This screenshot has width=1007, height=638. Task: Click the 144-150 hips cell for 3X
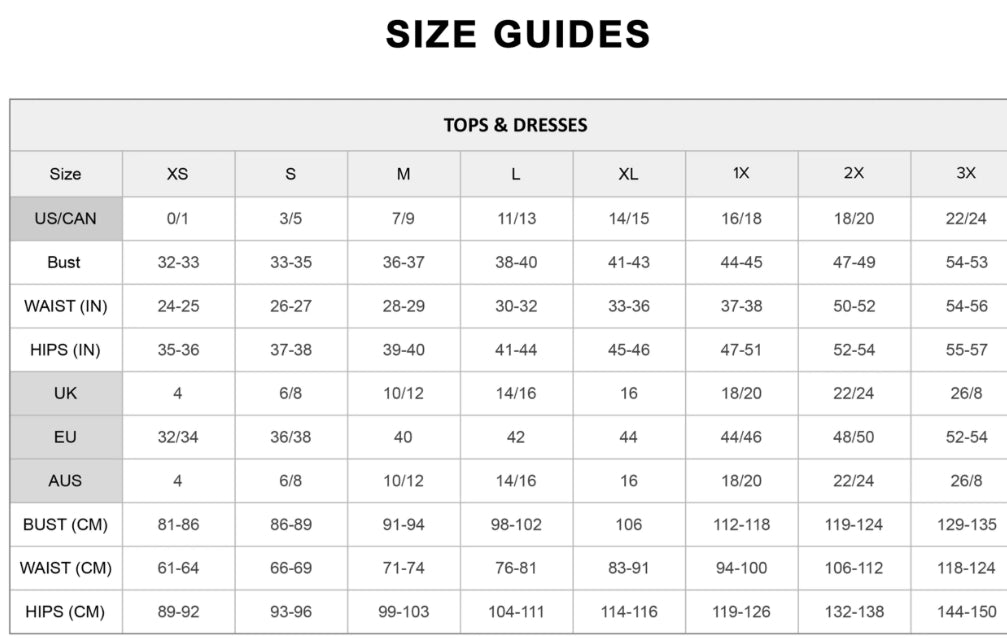(965, 612)
